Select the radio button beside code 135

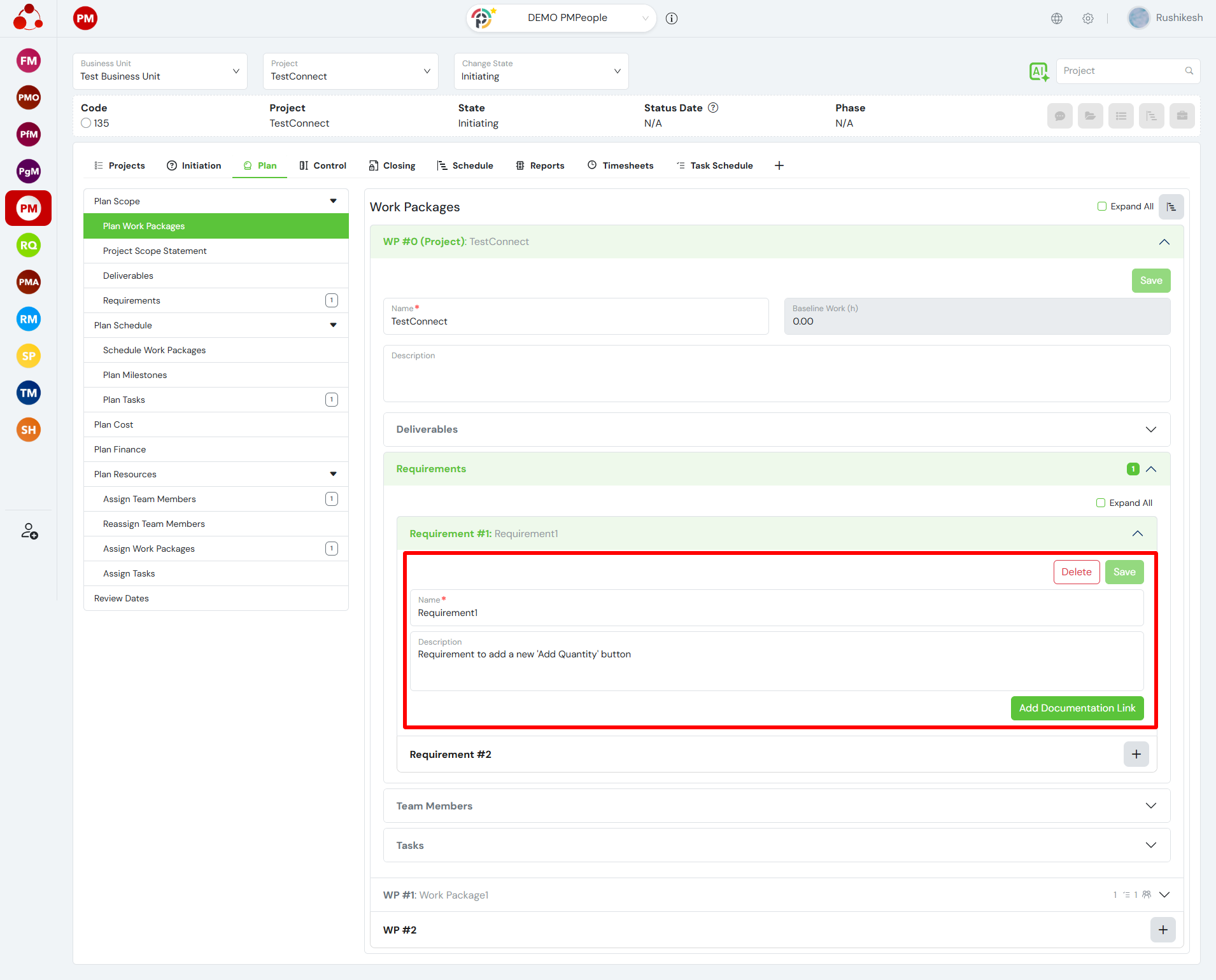click(x=86, y=123)
